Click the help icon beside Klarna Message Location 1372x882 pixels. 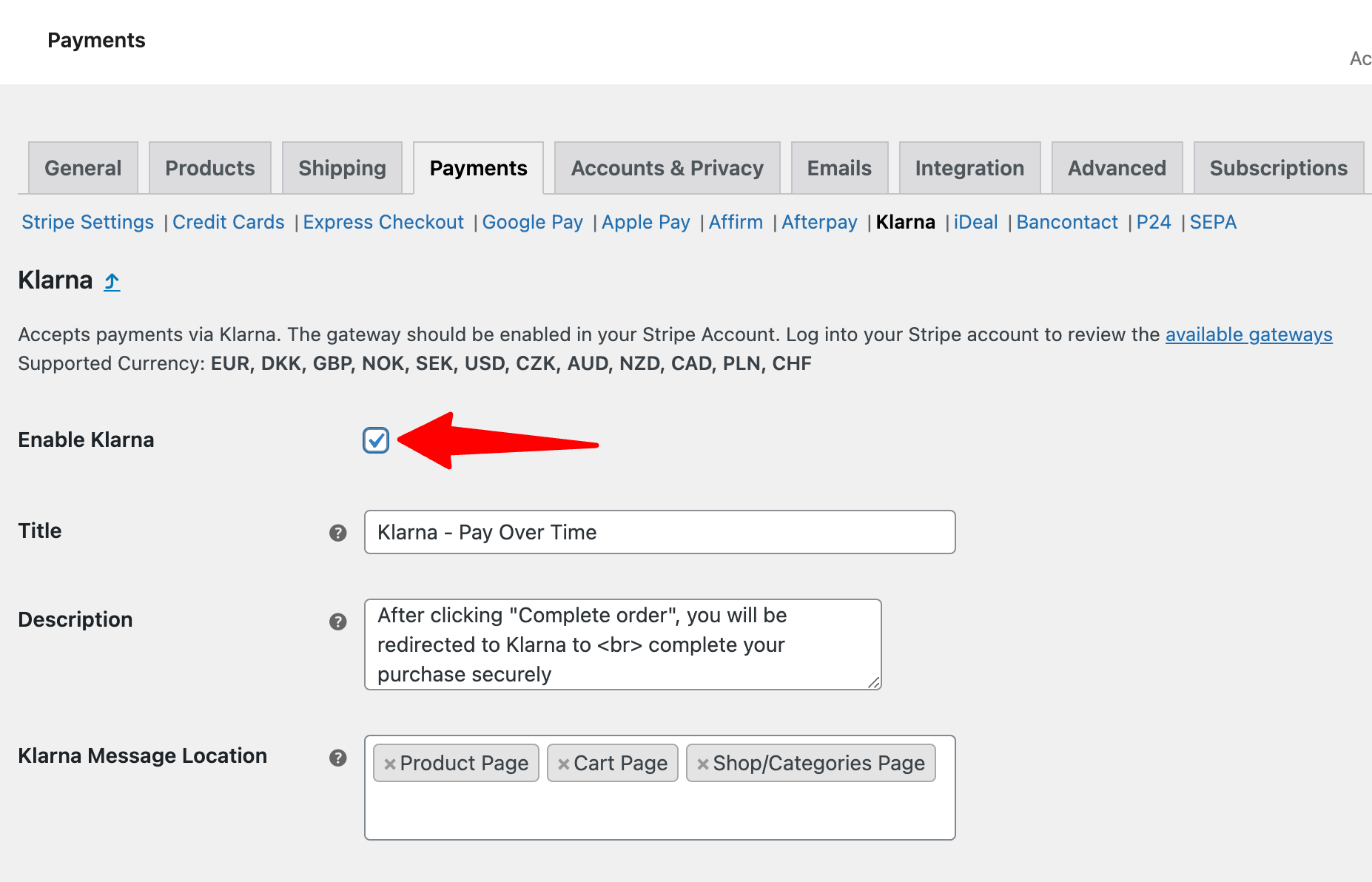tap(338, 758)
